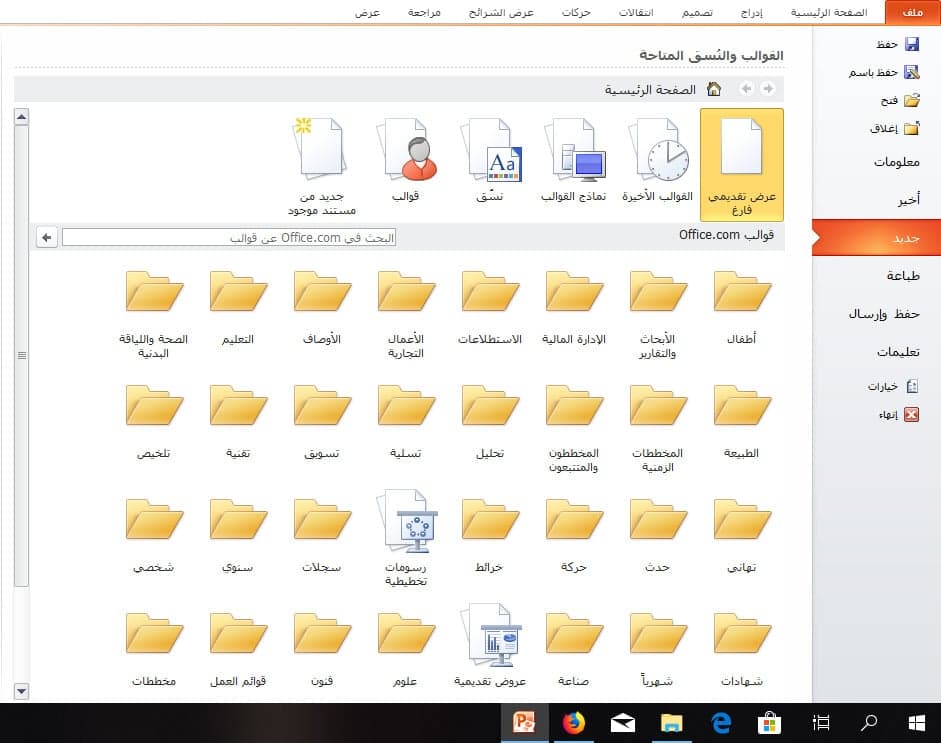This screenshot has width=941, height=743.
Task: Open the الأبحاث والتقارير folder
Action: [657, 314]
